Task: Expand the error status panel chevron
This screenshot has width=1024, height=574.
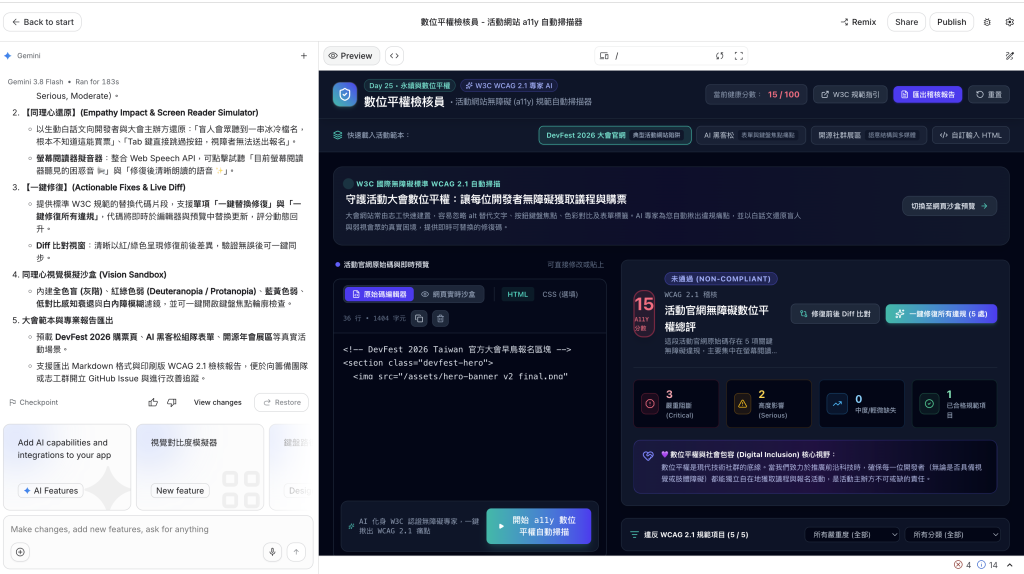Action: coord(1010,565)
